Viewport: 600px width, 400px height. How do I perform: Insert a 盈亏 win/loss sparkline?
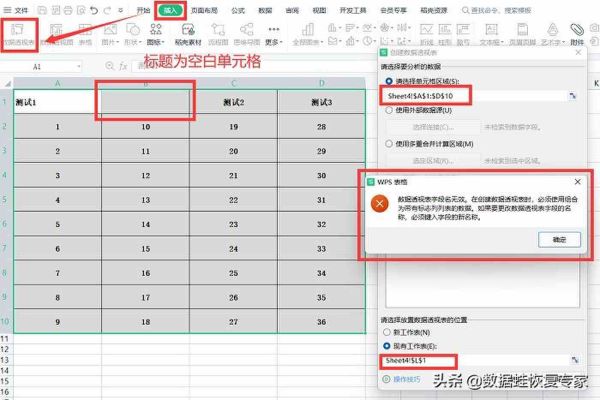coord(463,34)
